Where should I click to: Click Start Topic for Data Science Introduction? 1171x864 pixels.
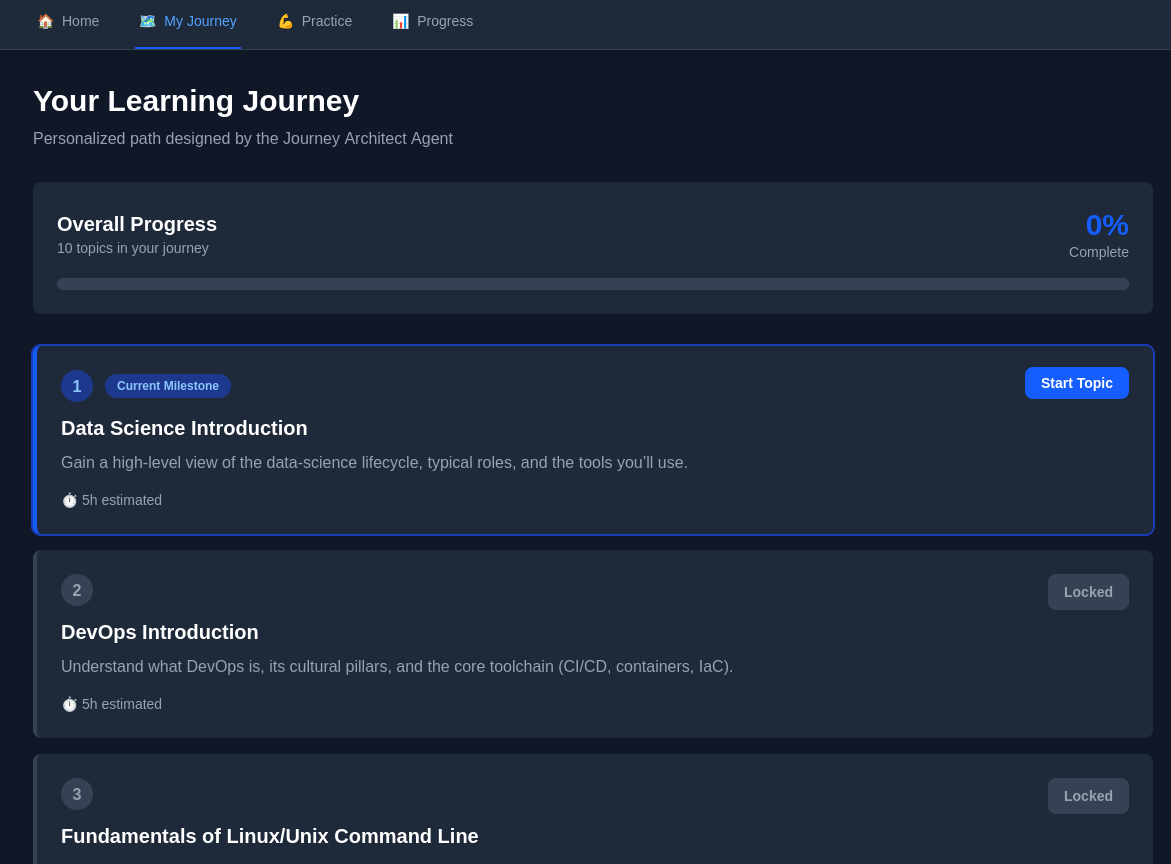pyautogui.click(x=1076, y=383)
